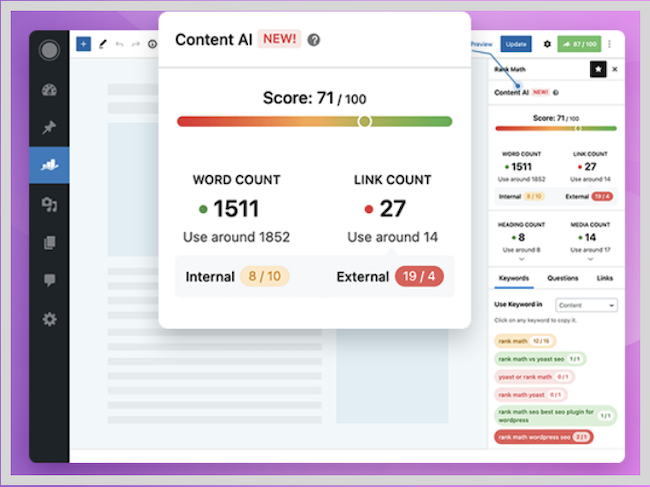Open the three-dot options menu
Screen dimensions: 650x487
point(609,44)
